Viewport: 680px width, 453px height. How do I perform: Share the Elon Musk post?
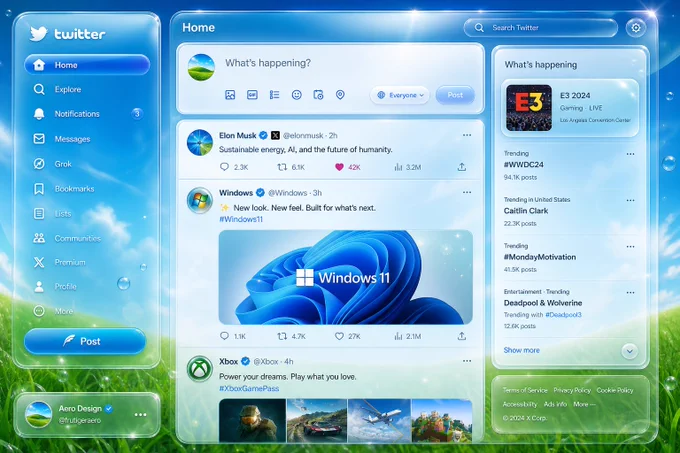tap(462, 167)
